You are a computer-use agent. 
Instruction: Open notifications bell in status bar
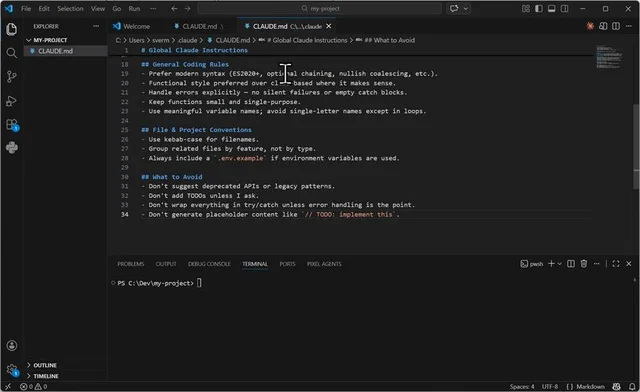pyautogui.click(x=632, y=386)
